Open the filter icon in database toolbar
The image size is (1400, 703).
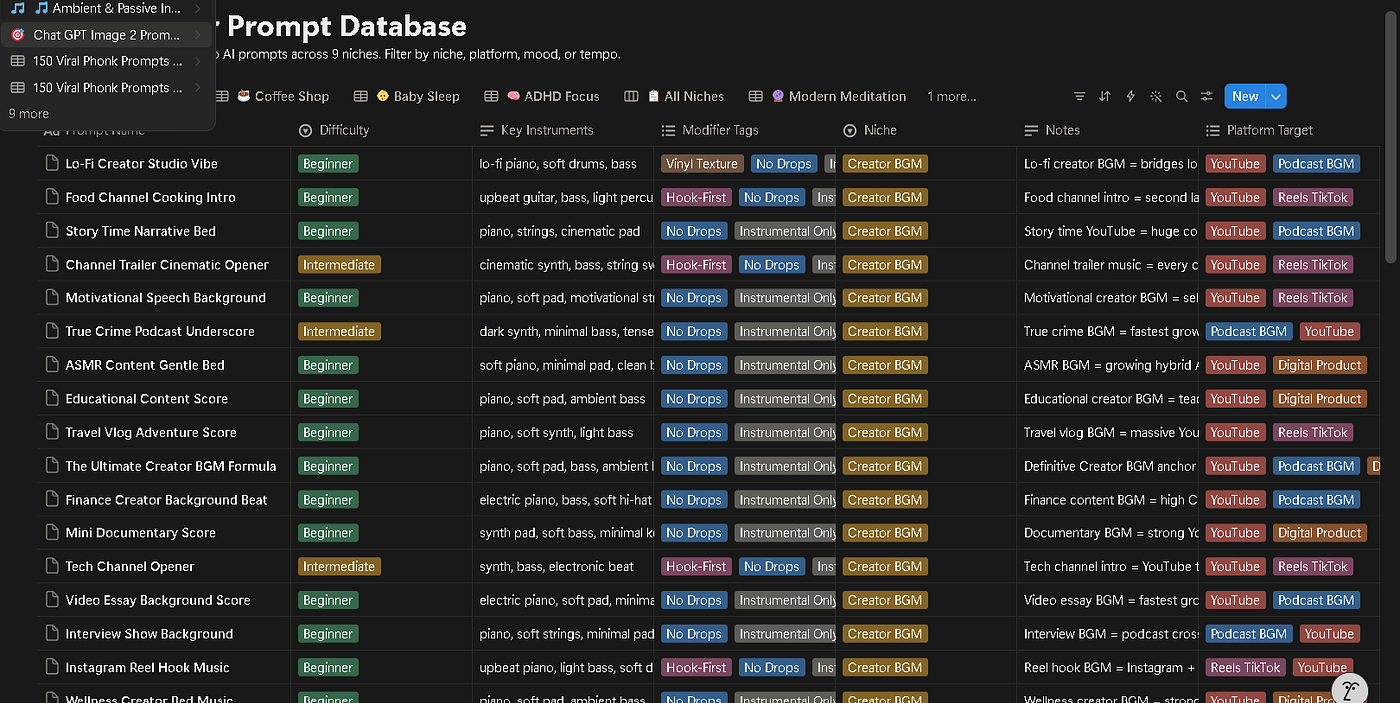coord(1079,96)
